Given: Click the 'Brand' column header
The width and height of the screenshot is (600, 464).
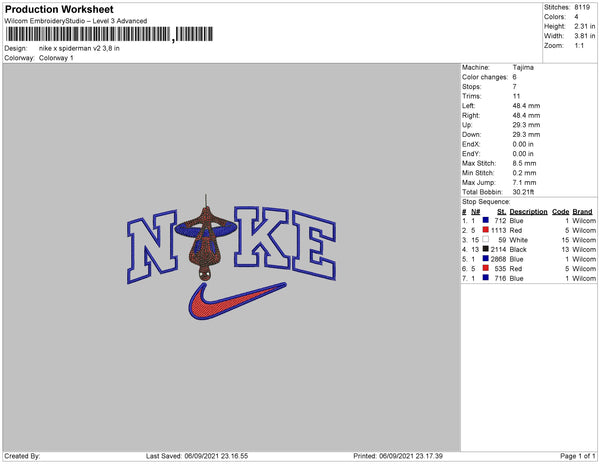Looking at the screenshot, I should (x=582, y=212).
